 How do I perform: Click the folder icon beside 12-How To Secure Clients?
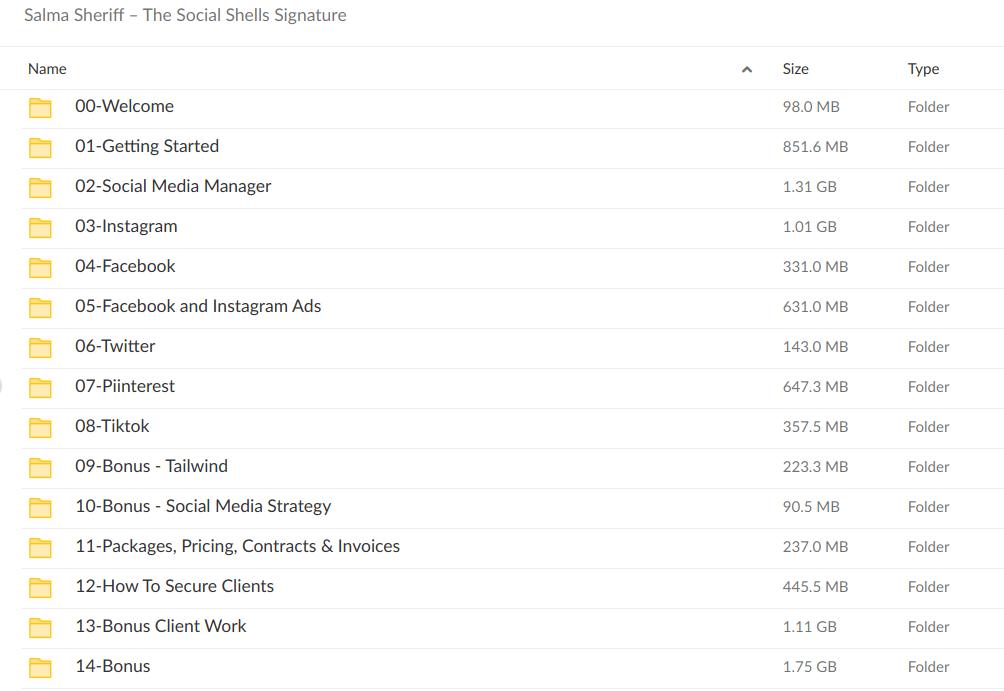tap(40, 587)
